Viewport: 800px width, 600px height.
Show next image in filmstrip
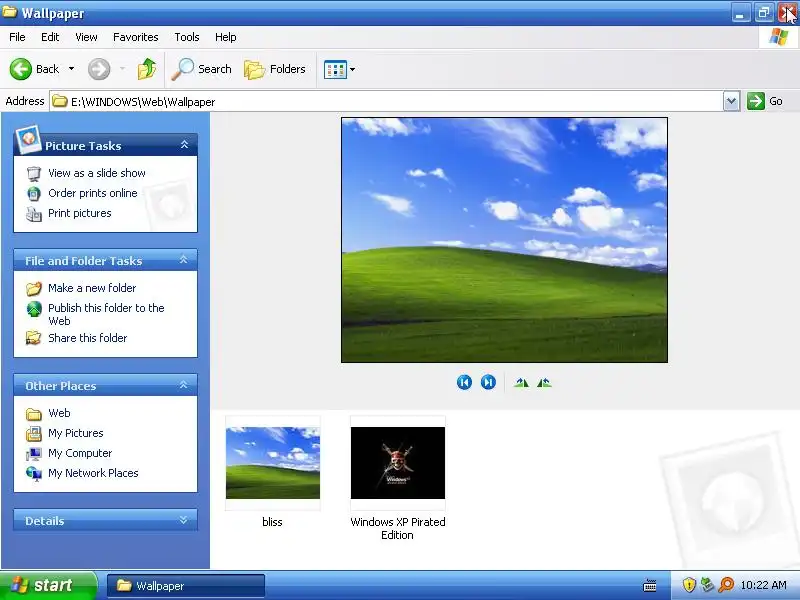(x=488, y=382)
